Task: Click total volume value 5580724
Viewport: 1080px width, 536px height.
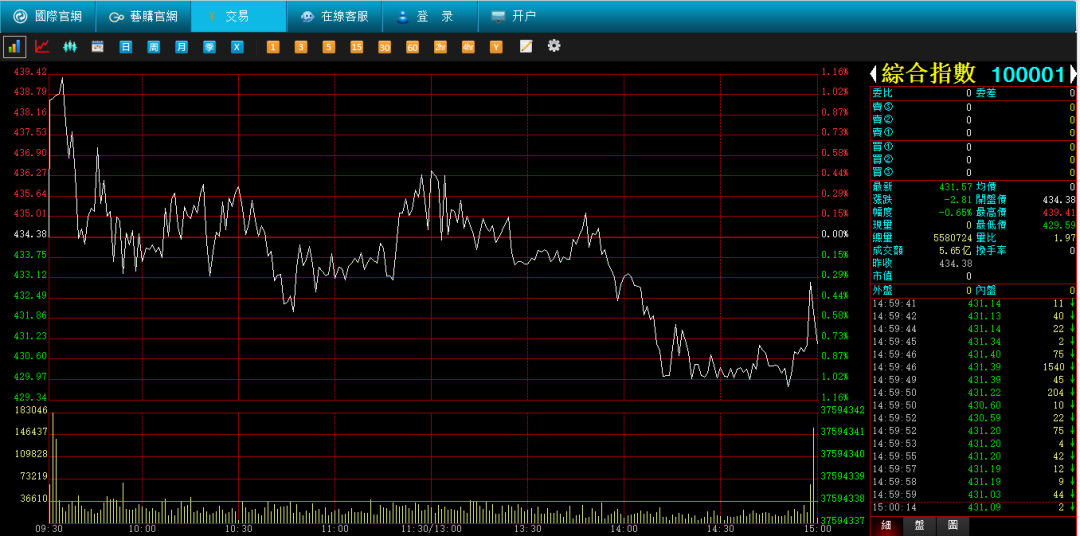Action: point(953,238)
